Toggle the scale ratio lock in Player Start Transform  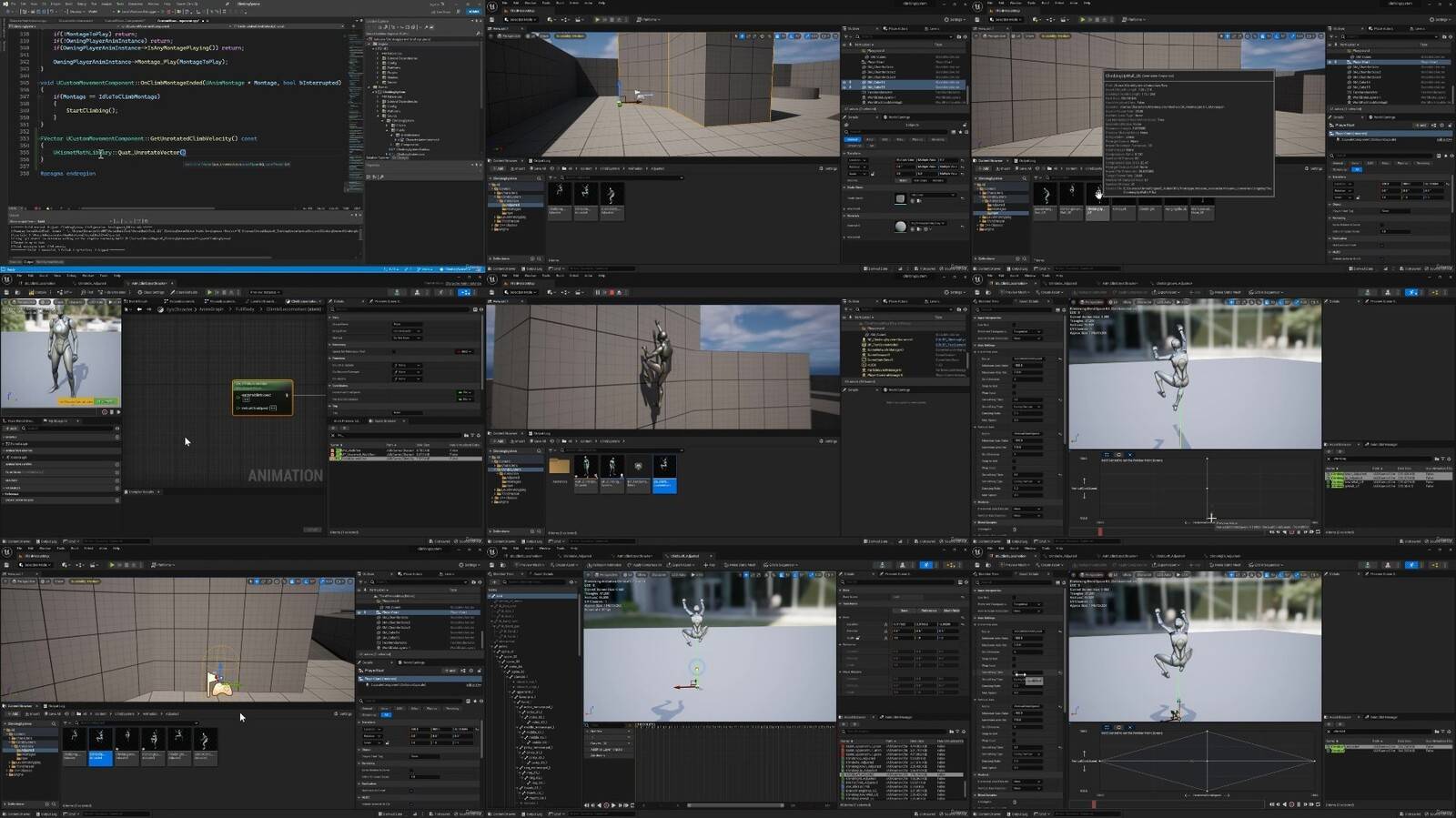point(387,743)
